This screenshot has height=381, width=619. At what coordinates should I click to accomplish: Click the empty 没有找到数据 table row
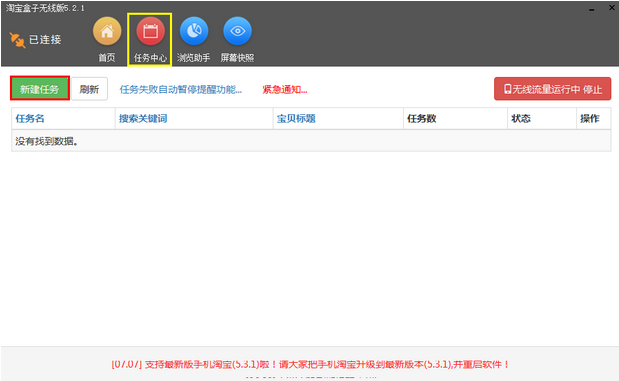311,141
